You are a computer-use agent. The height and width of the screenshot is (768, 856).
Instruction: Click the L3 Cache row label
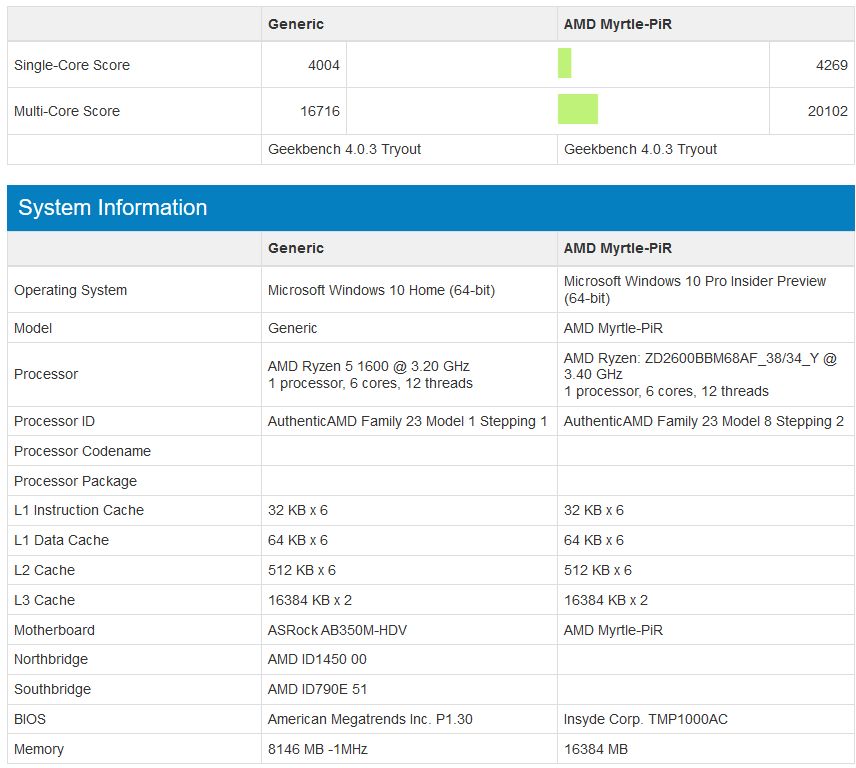(44, 600)
